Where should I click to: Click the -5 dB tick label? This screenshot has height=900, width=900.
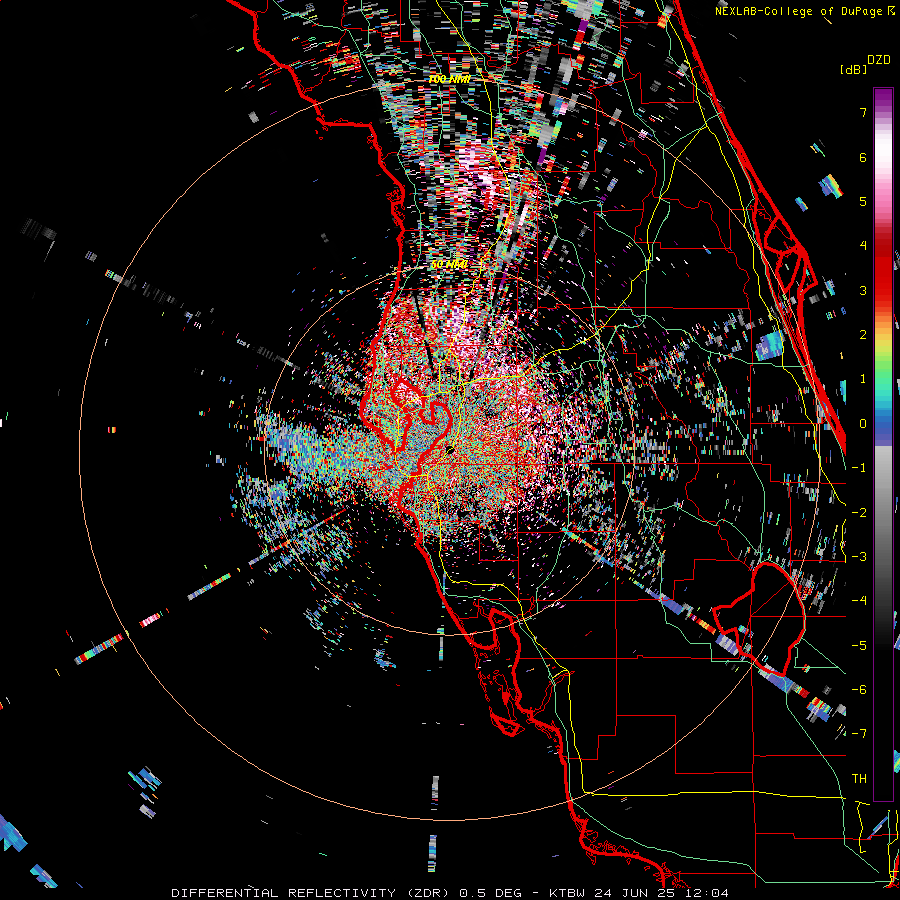(x=859, y=646)
